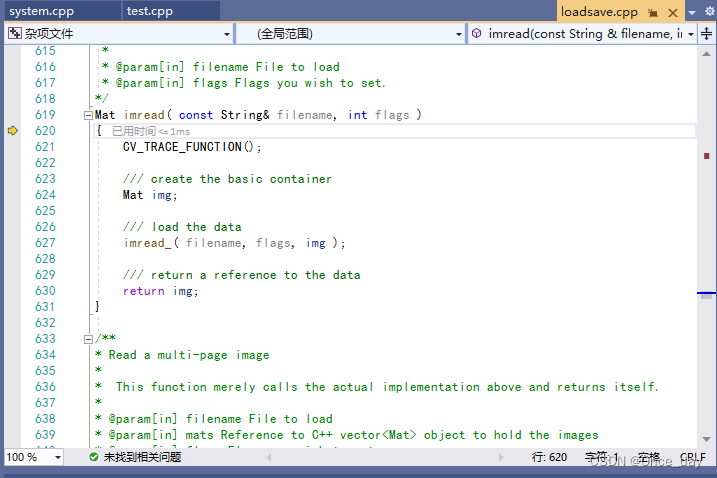Click the scroll up arrow of vertical scrollbar
This screenshot has width=717, height=478.
706,54
